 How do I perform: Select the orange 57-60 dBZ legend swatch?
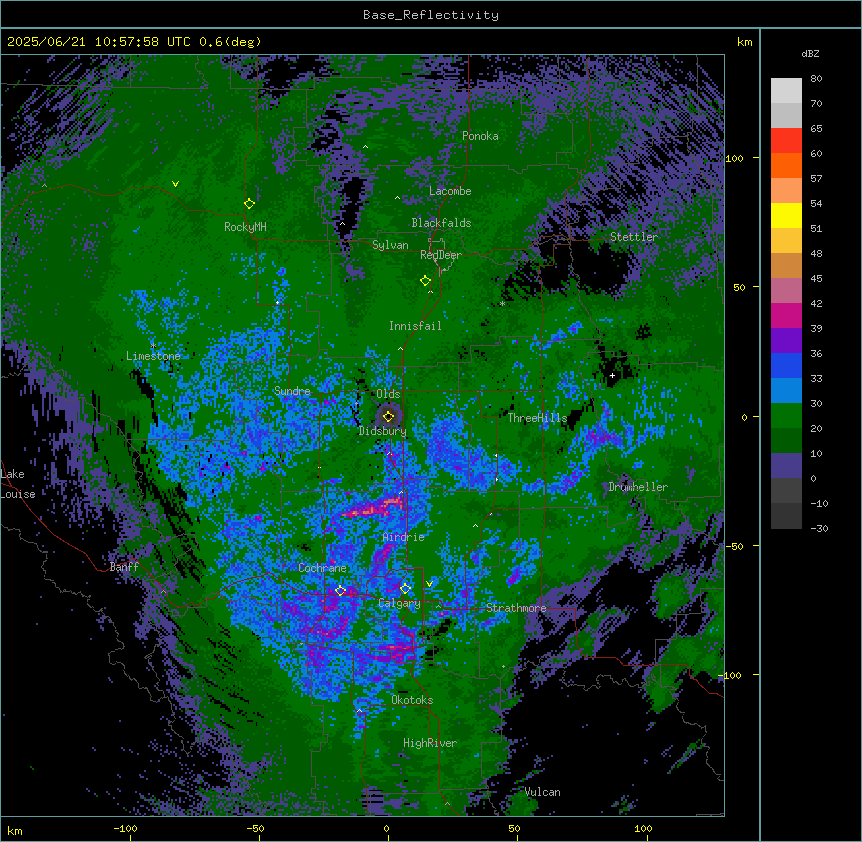click(x=786, y=165)
